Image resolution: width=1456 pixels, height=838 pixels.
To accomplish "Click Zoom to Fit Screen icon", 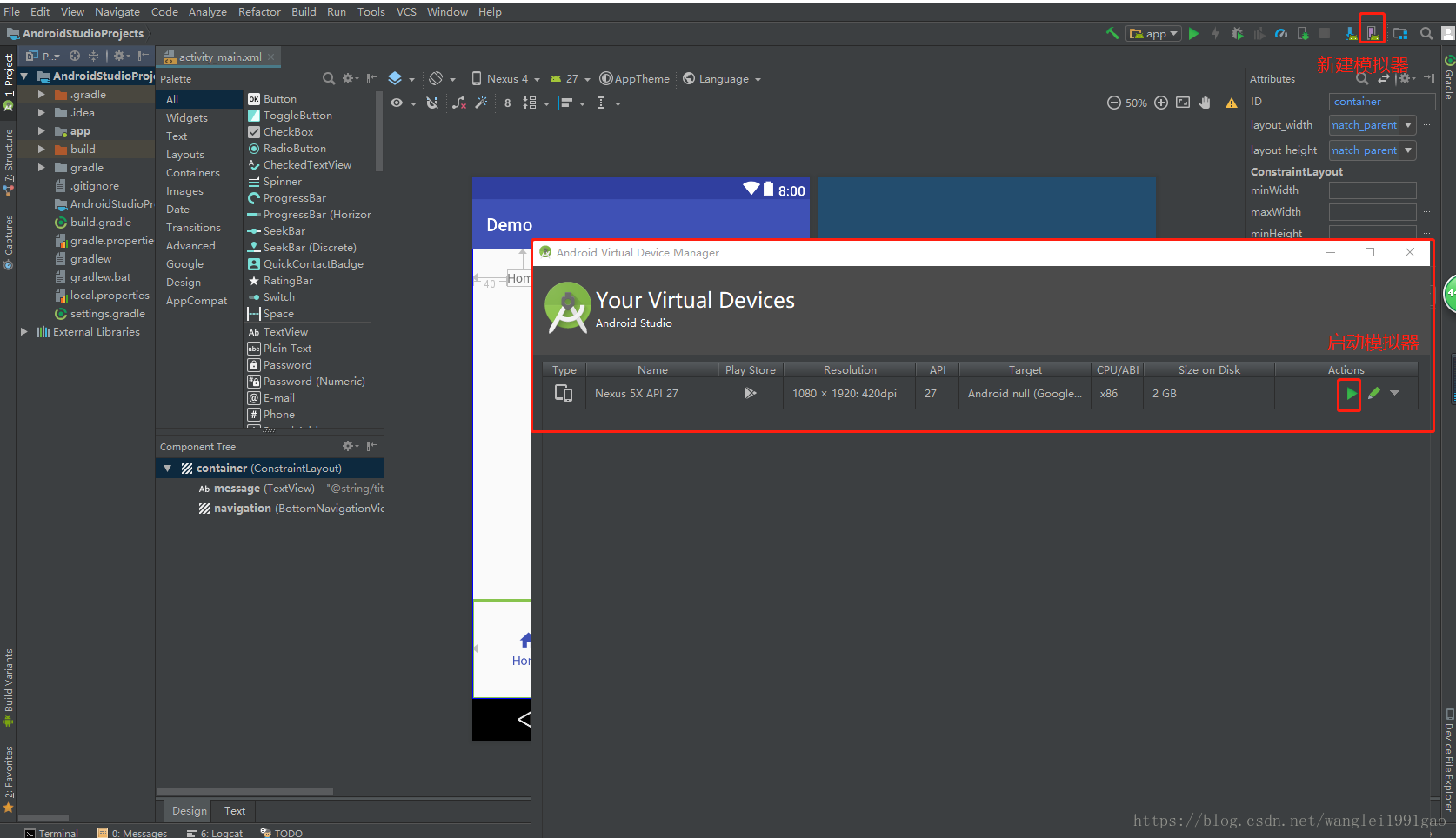I will [x=1183, y=103].
